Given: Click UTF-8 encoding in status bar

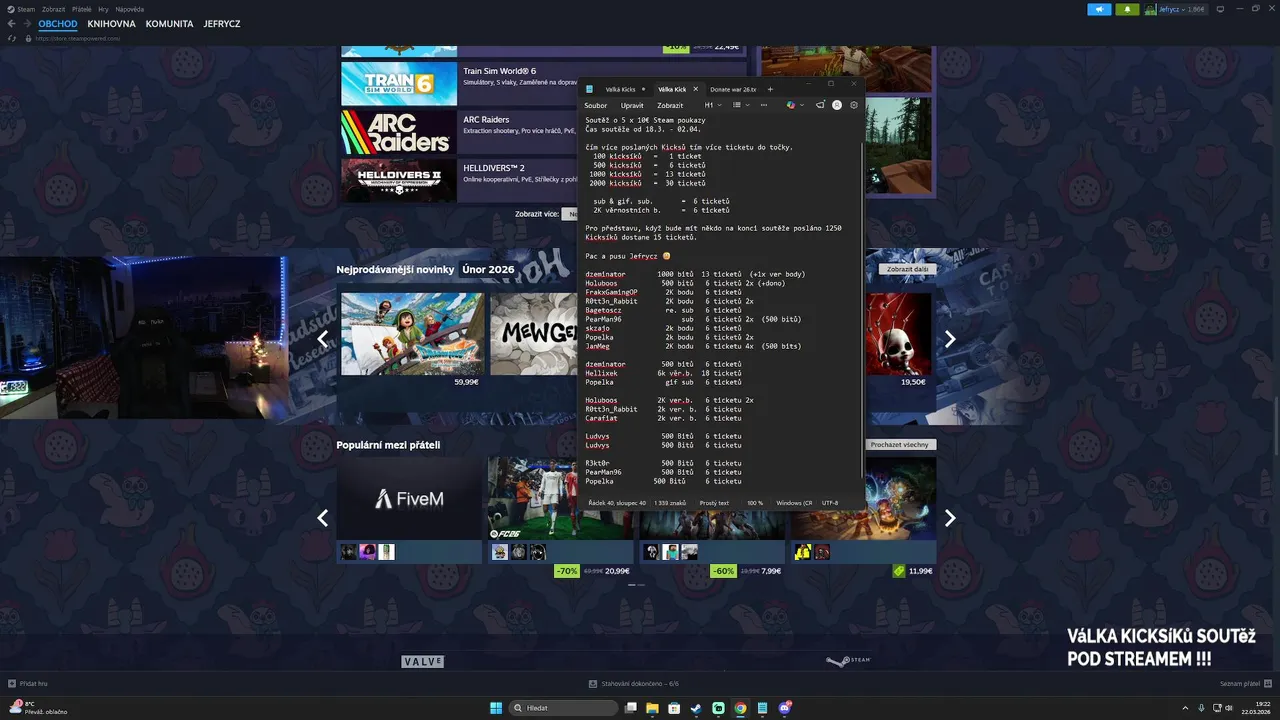Looking at the screenshot, I should click(x=830, y=503).
